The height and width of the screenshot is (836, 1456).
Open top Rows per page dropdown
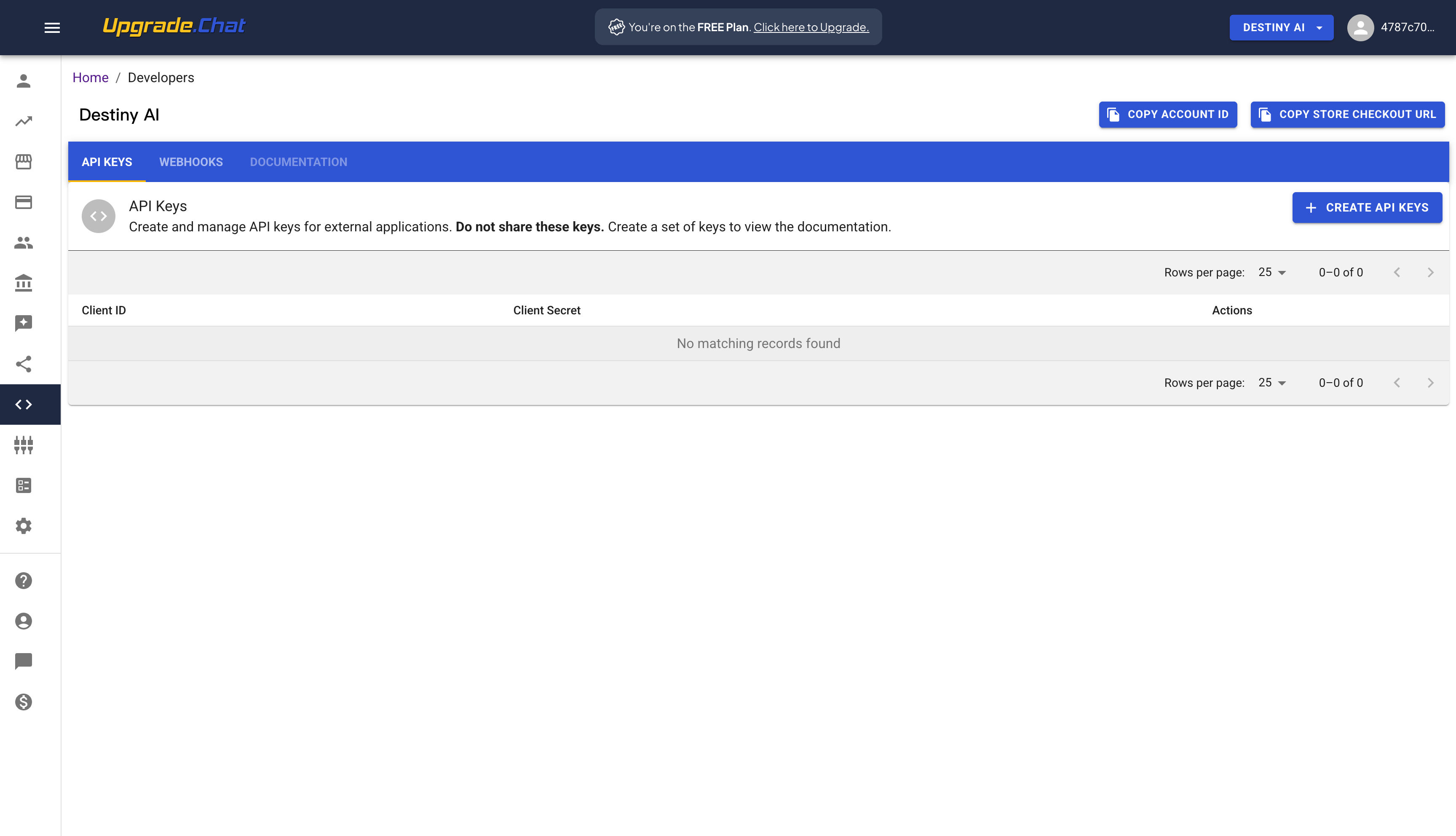click(1272, 272)
